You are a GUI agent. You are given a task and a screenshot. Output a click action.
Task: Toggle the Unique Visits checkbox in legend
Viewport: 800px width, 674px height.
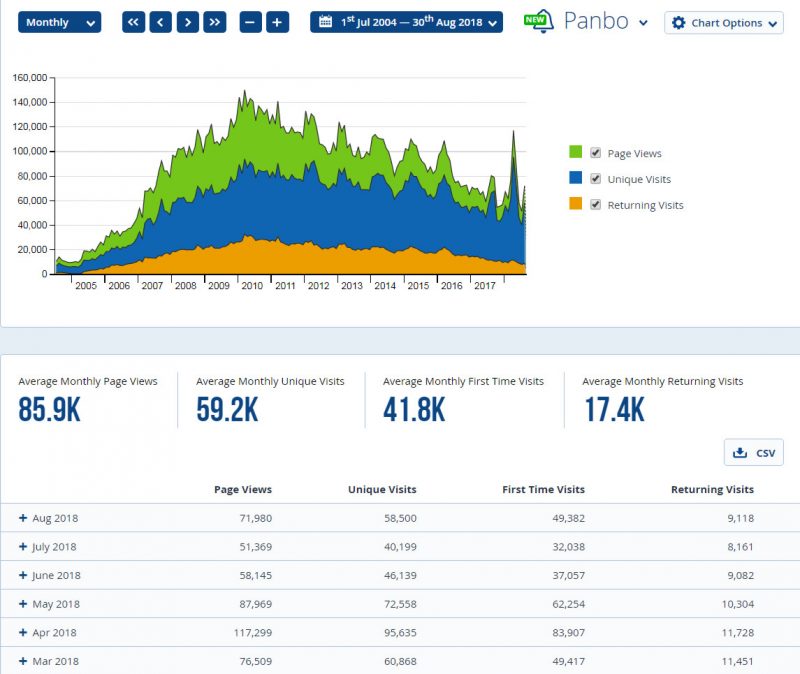pos(596,179)
